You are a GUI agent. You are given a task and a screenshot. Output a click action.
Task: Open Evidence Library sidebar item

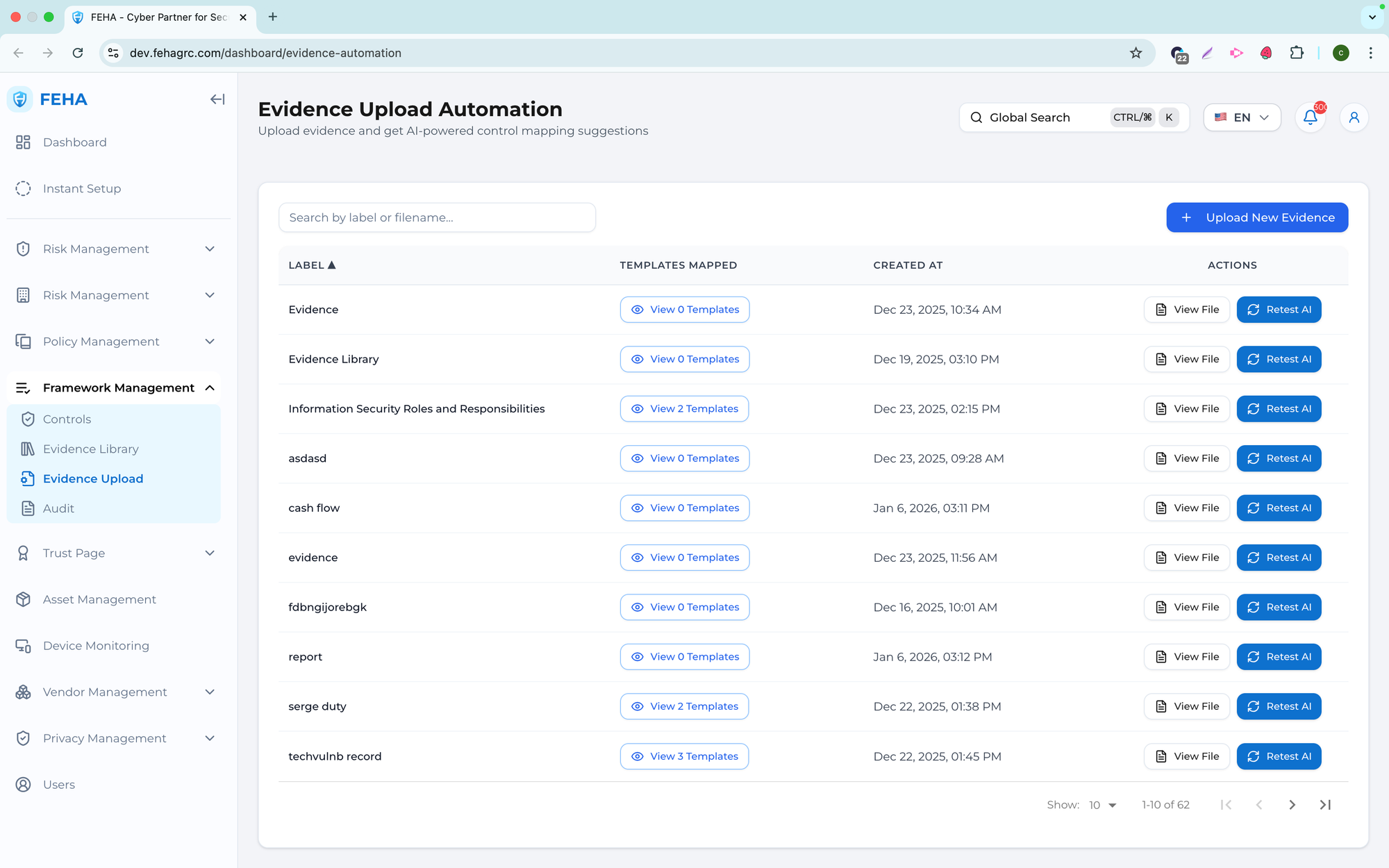[x=91, y=449]
